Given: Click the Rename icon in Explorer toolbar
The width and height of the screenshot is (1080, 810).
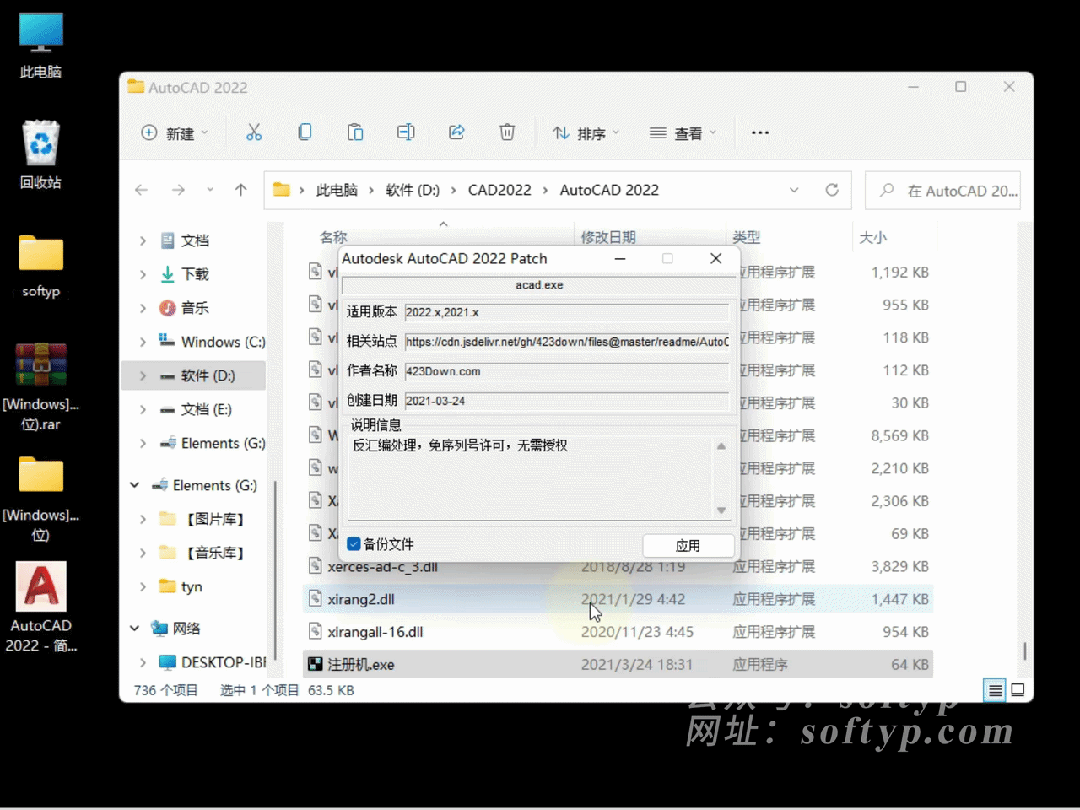Looking at the screenshot, I should (x=406, y=132).
